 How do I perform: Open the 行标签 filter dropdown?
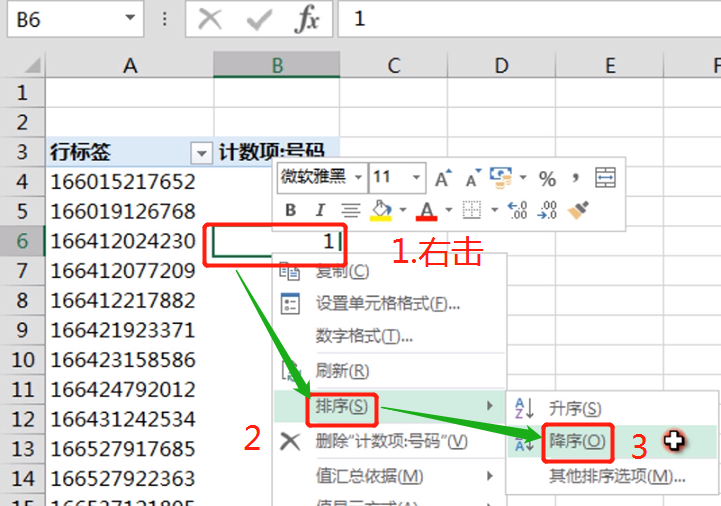coord(201,153)
